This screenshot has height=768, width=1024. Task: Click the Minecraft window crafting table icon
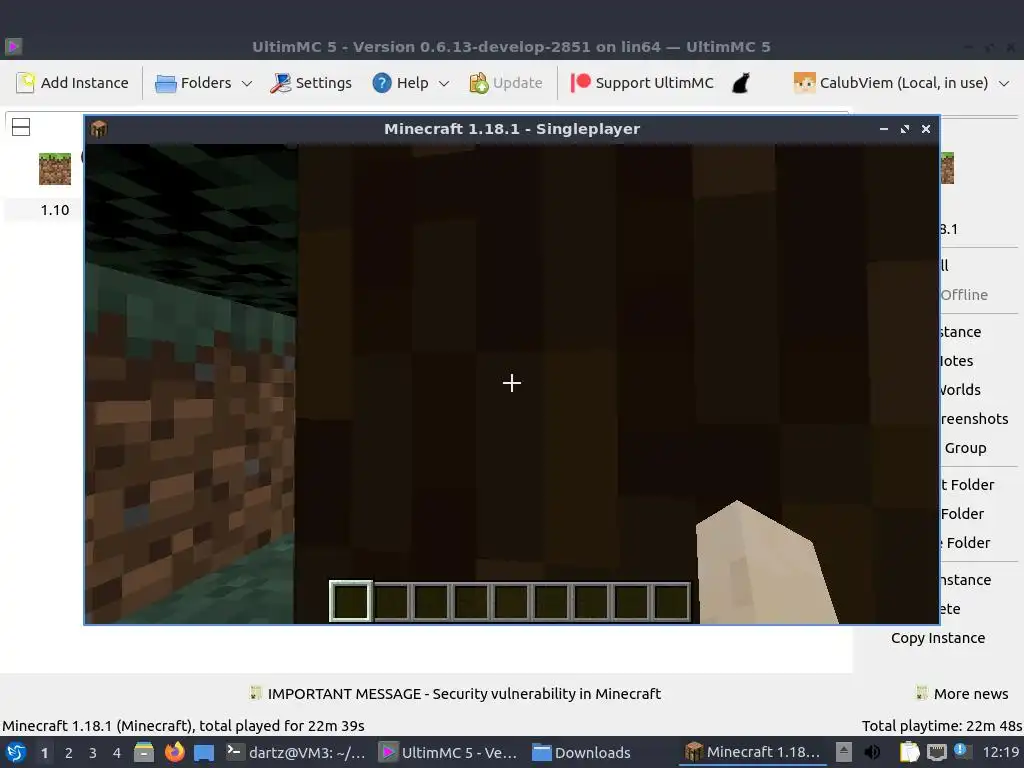99,129
